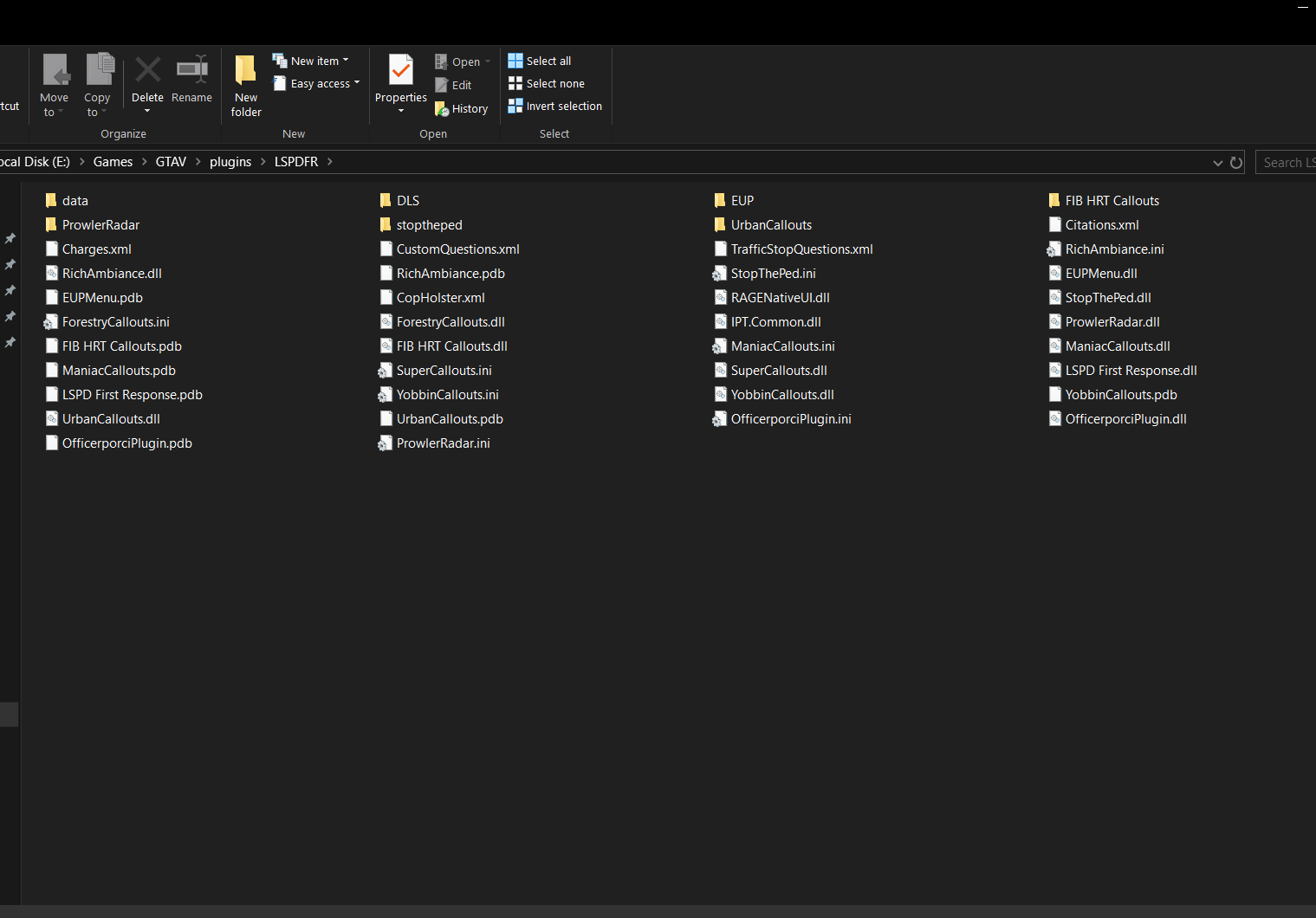This screenshot has width=1316, height=918.
Task: Select the ProwlerRadar.ini file icon
Action: tap(386, 443)
